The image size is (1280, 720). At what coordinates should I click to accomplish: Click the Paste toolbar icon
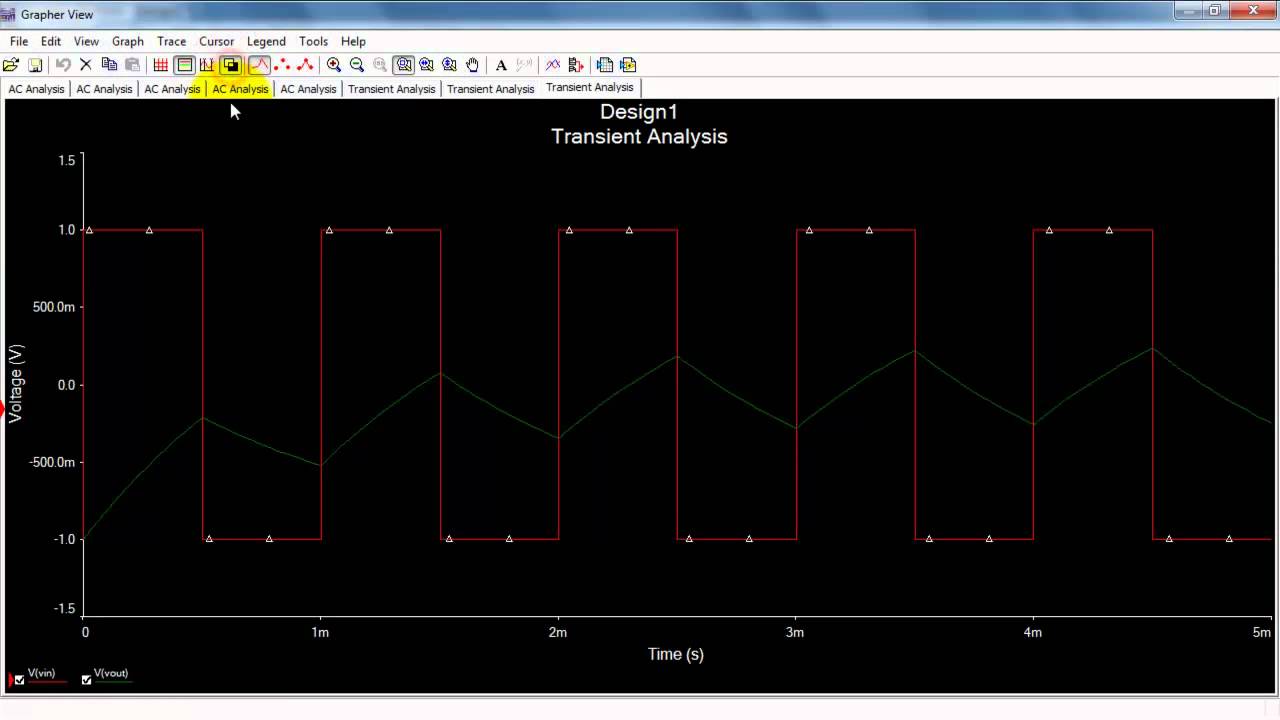click(132, 65)
